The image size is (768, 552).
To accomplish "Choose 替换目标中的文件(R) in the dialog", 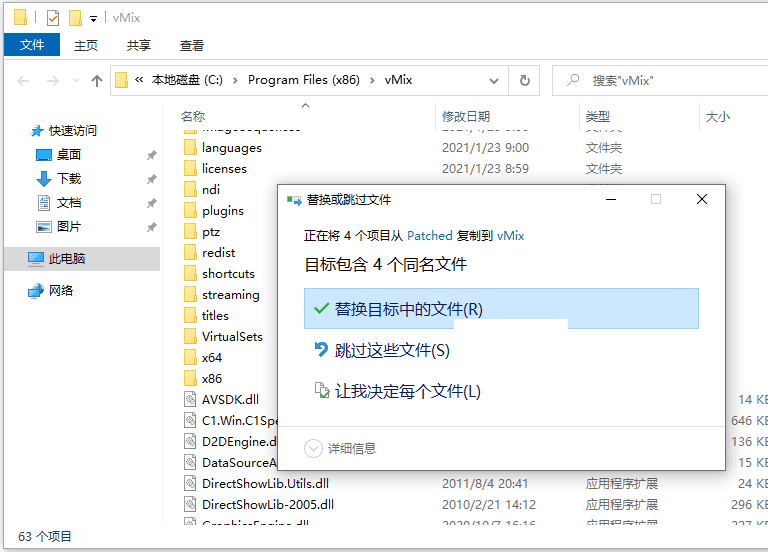I will point(501,309).
